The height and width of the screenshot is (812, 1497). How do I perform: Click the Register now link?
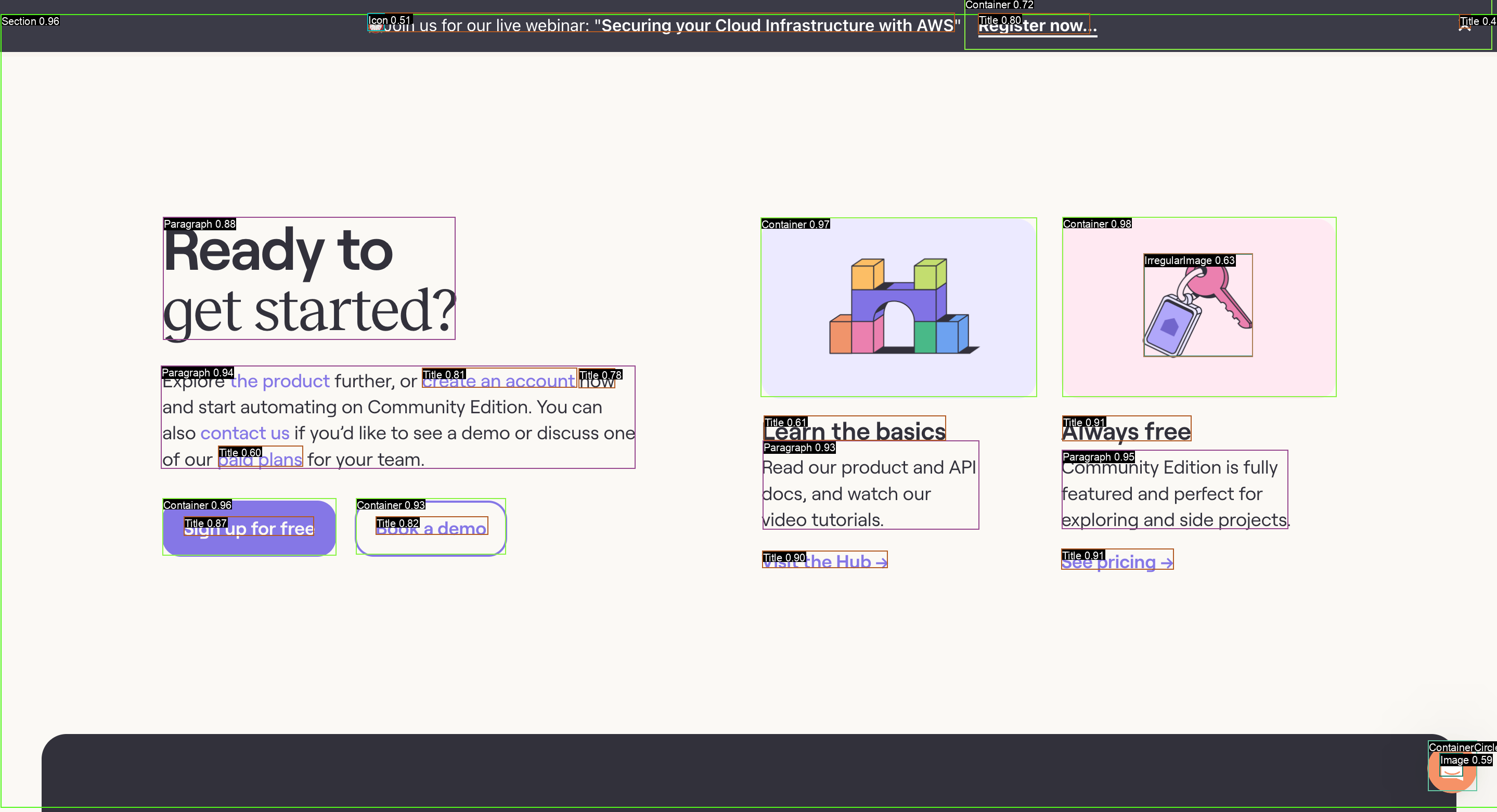(x=1037, y=26)
